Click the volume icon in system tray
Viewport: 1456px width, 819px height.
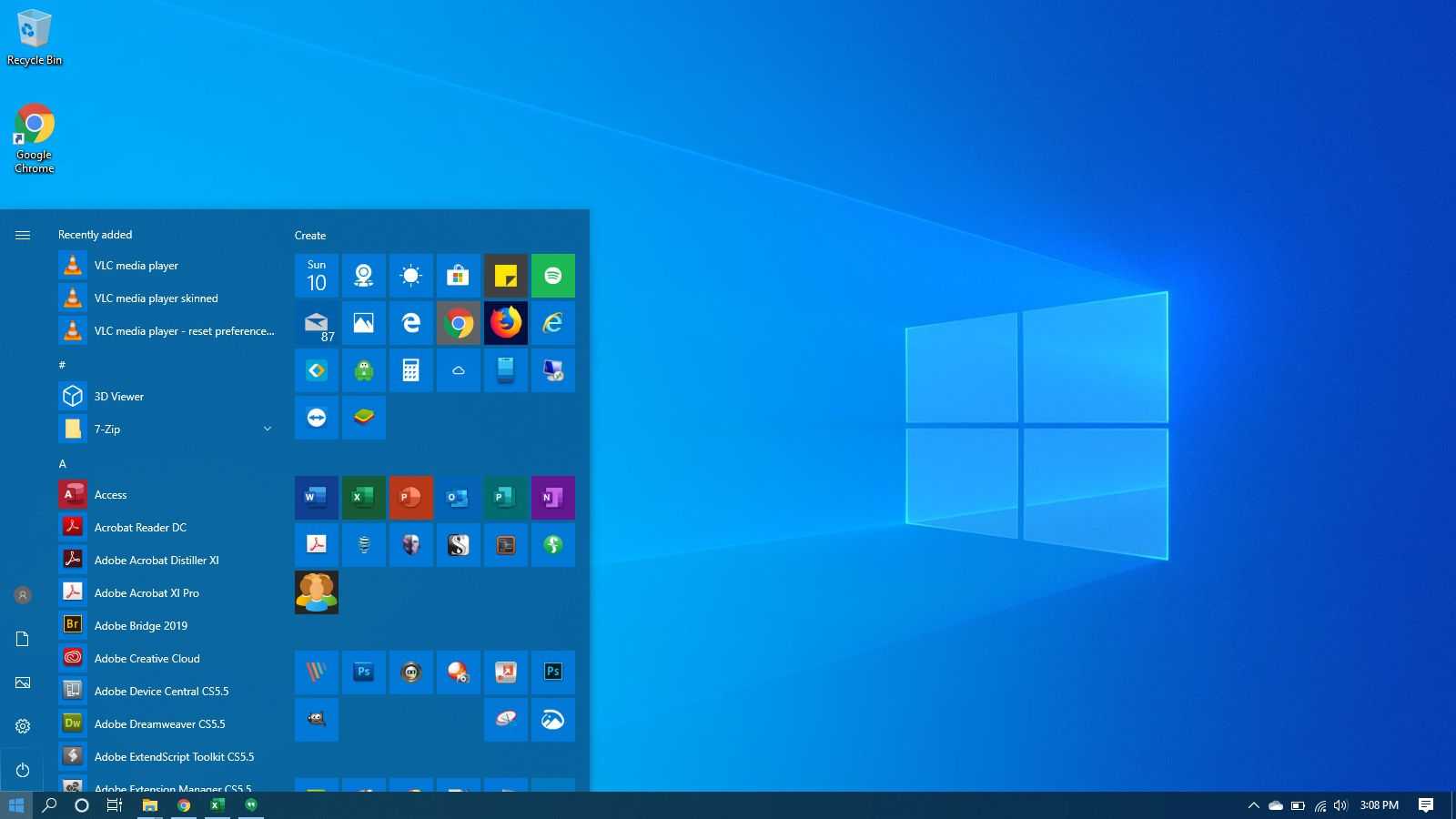tap(1340, 805)
